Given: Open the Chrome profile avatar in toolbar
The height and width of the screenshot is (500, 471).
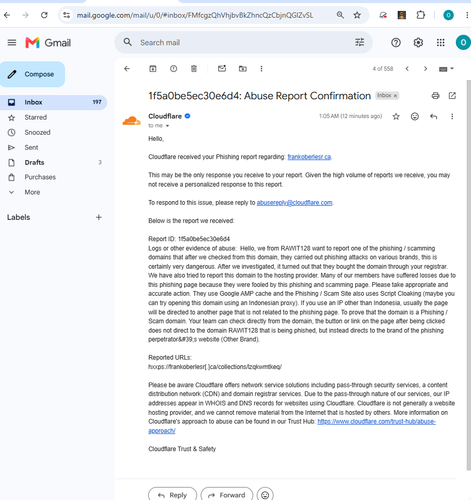Looking at the screenshot, I should click(448, 15).
